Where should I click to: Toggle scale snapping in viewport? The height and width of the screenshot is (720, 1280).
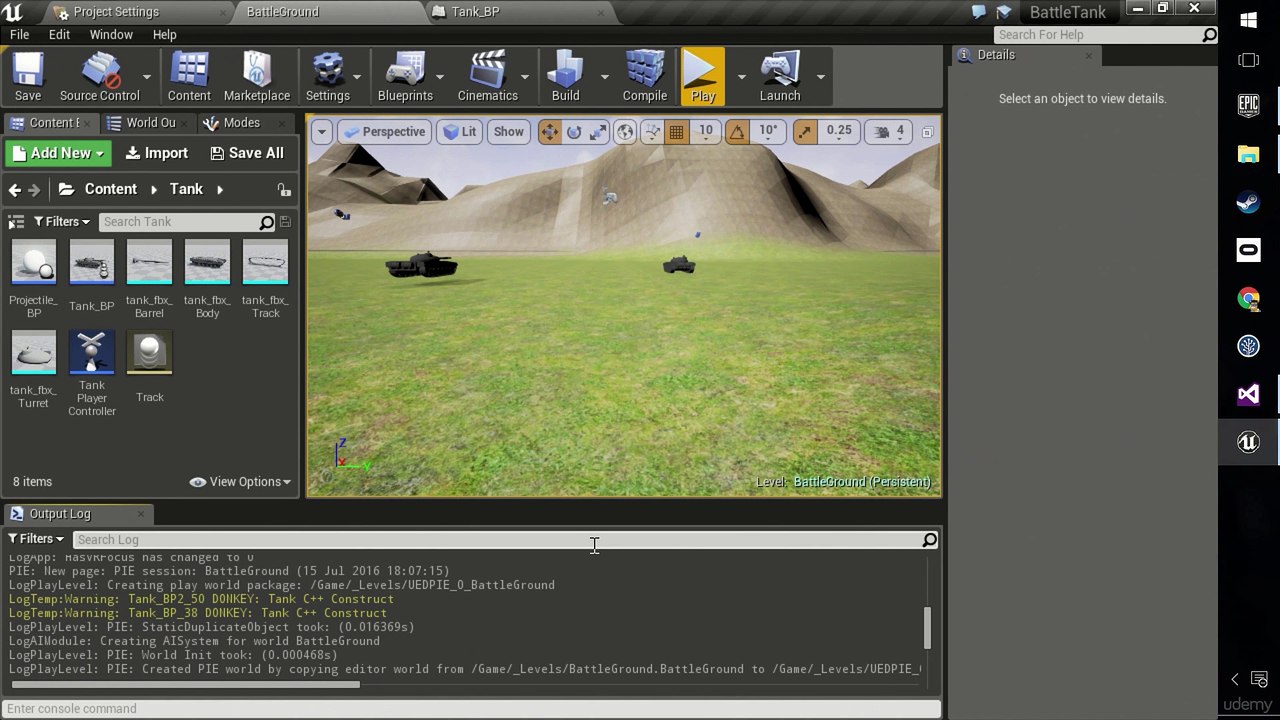tap(805, 132)
